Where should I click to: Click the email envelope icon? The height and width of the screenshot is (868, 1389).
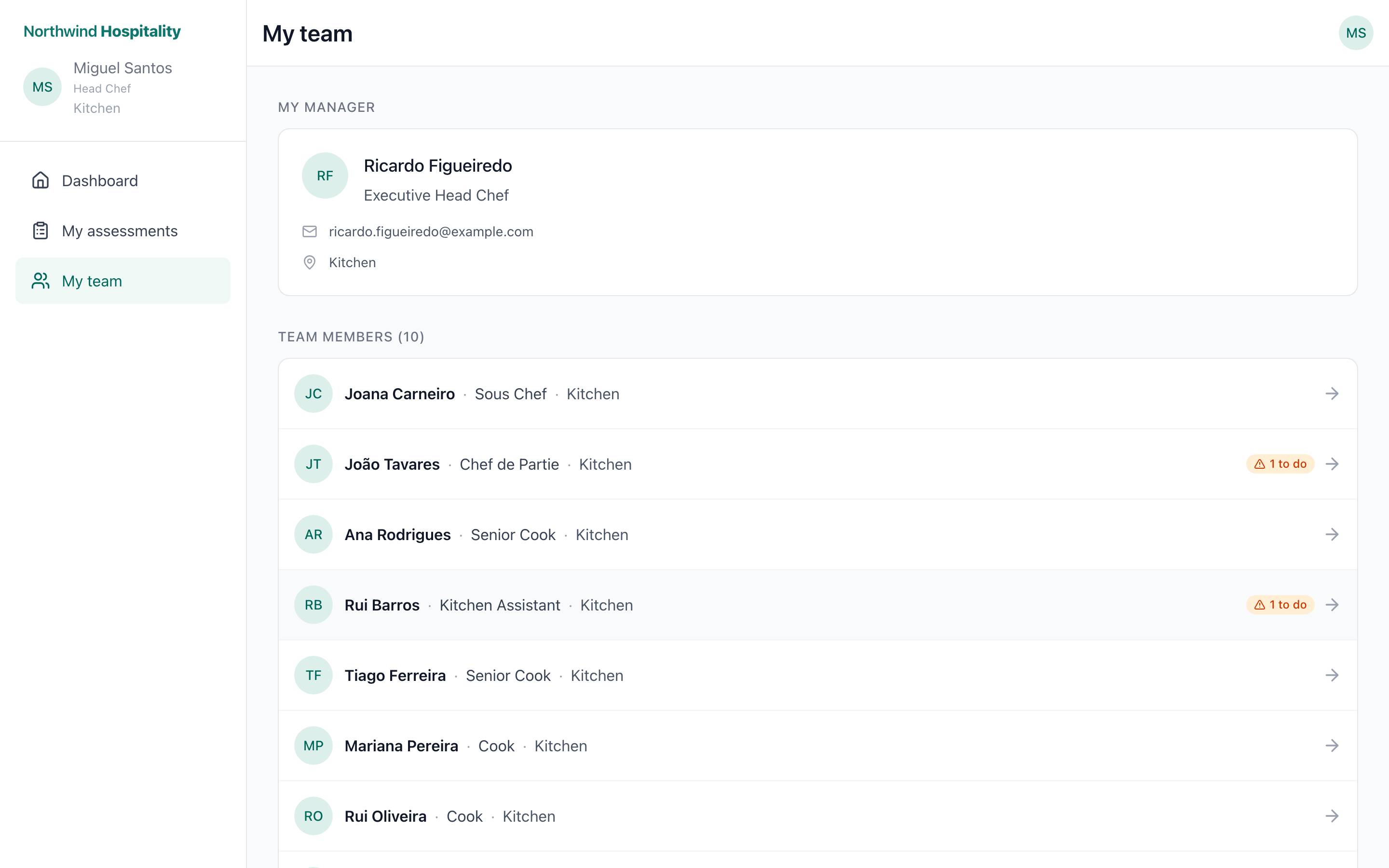309,231
